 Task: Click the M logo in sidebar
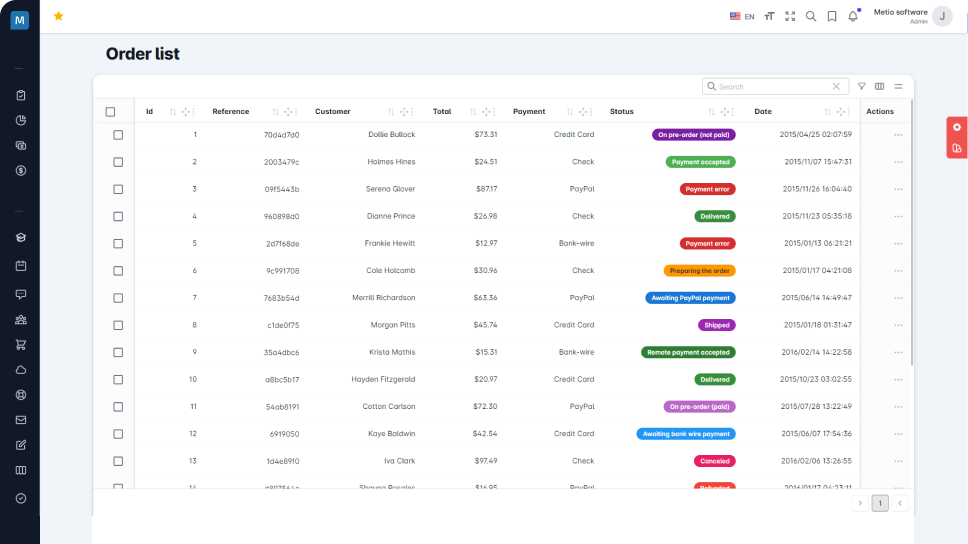[x=20, y=20]
